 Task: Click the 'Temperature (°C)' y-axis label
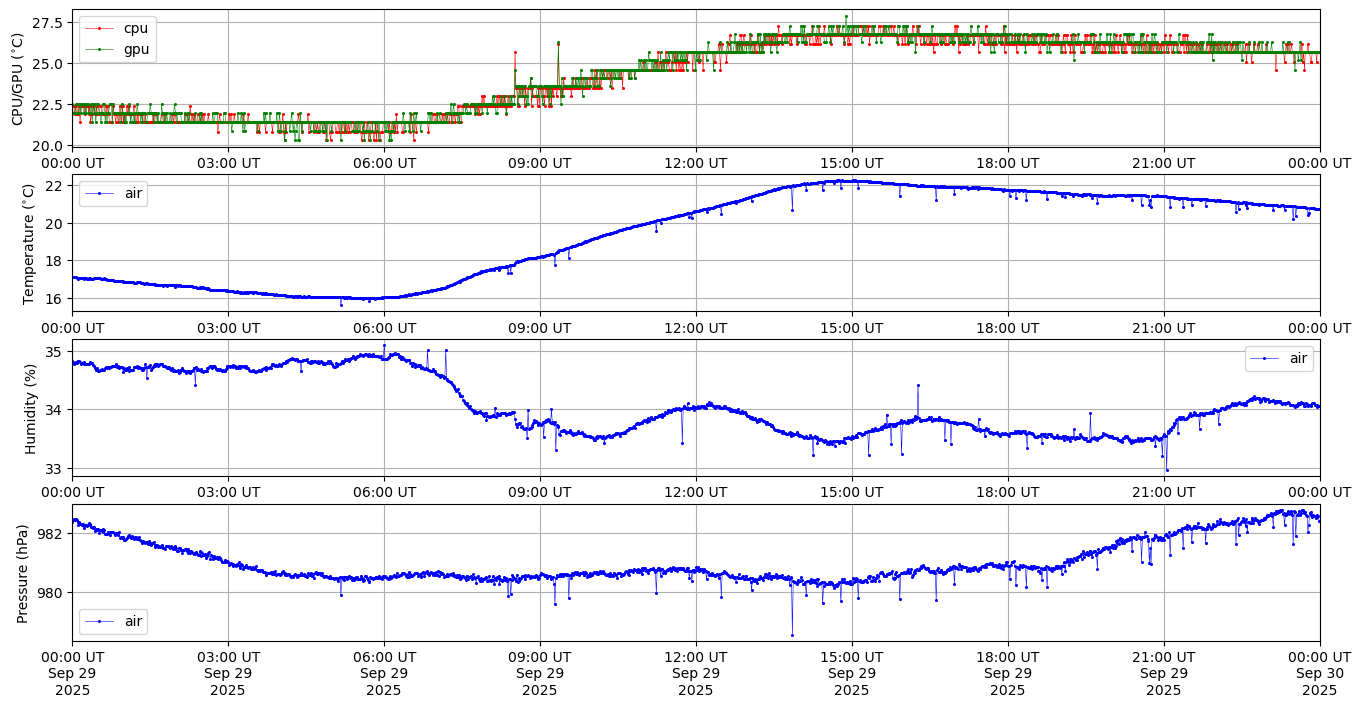point(28,243)
